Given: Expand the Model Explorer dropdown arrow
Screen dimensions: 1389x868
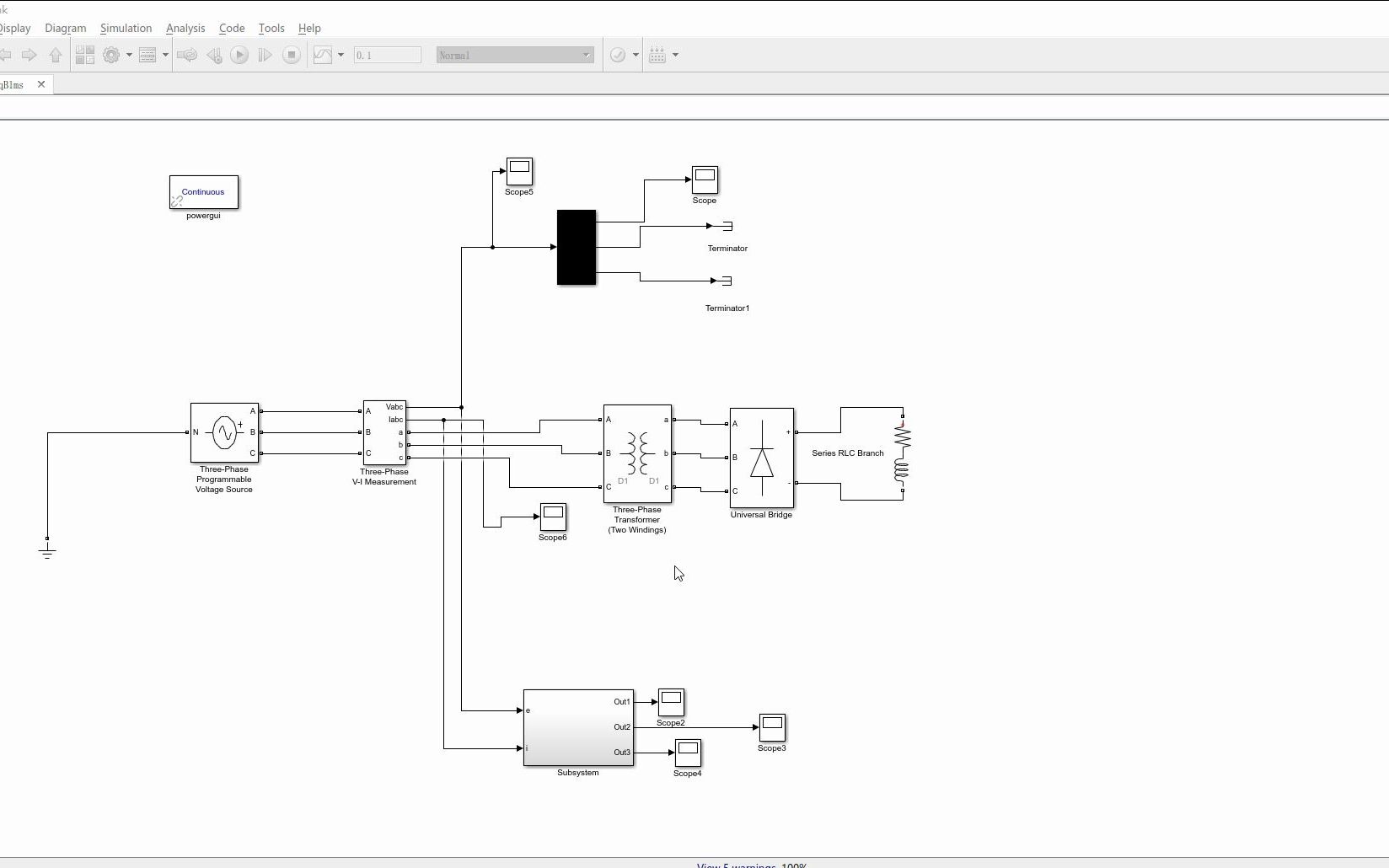Looking at the screenshot, I should tap(165, 55).
